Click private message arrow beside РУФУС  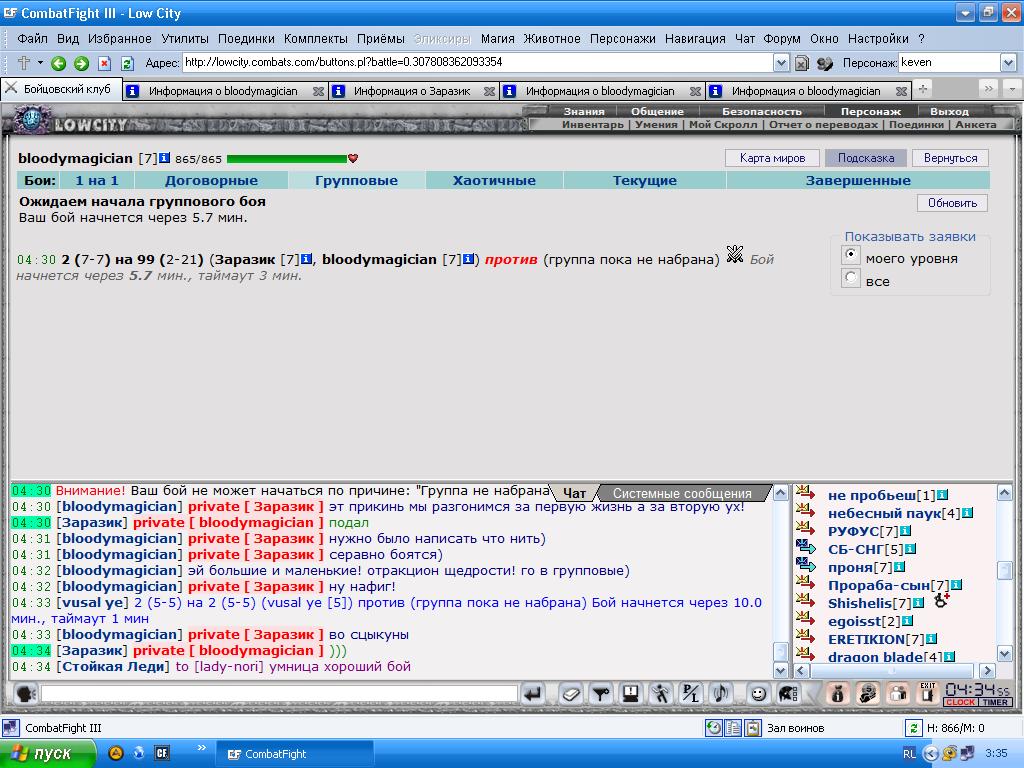tap(805, 528)
